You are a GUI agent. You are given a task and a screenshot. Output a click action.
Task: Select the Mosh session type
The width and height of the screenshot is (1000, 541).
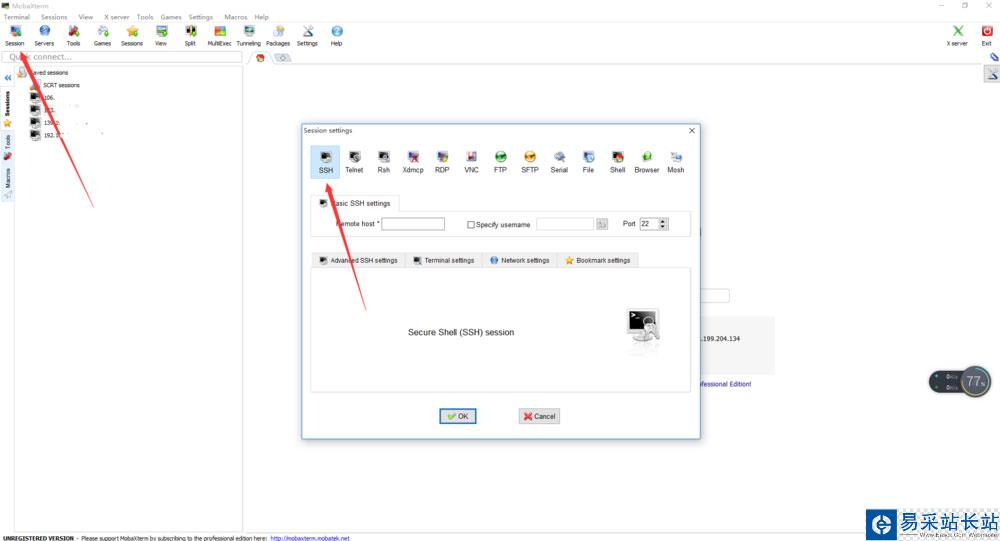point(676,162)
